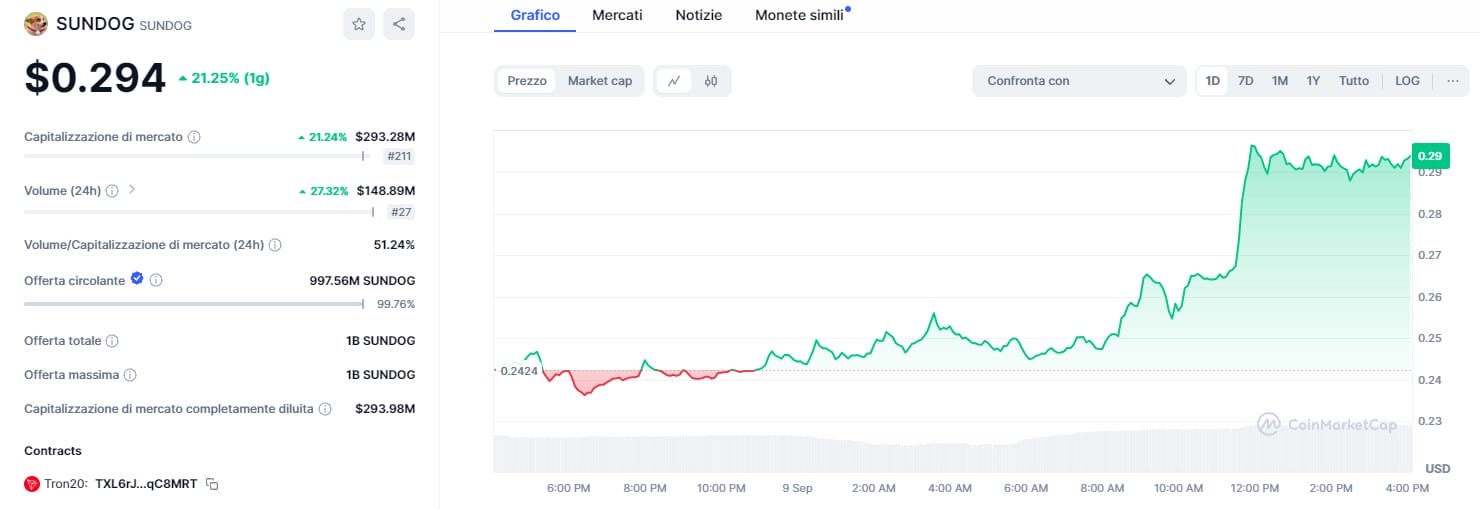Switch to line chart view
Viewport: 1480px width, 509px height.
click(674, 81)
